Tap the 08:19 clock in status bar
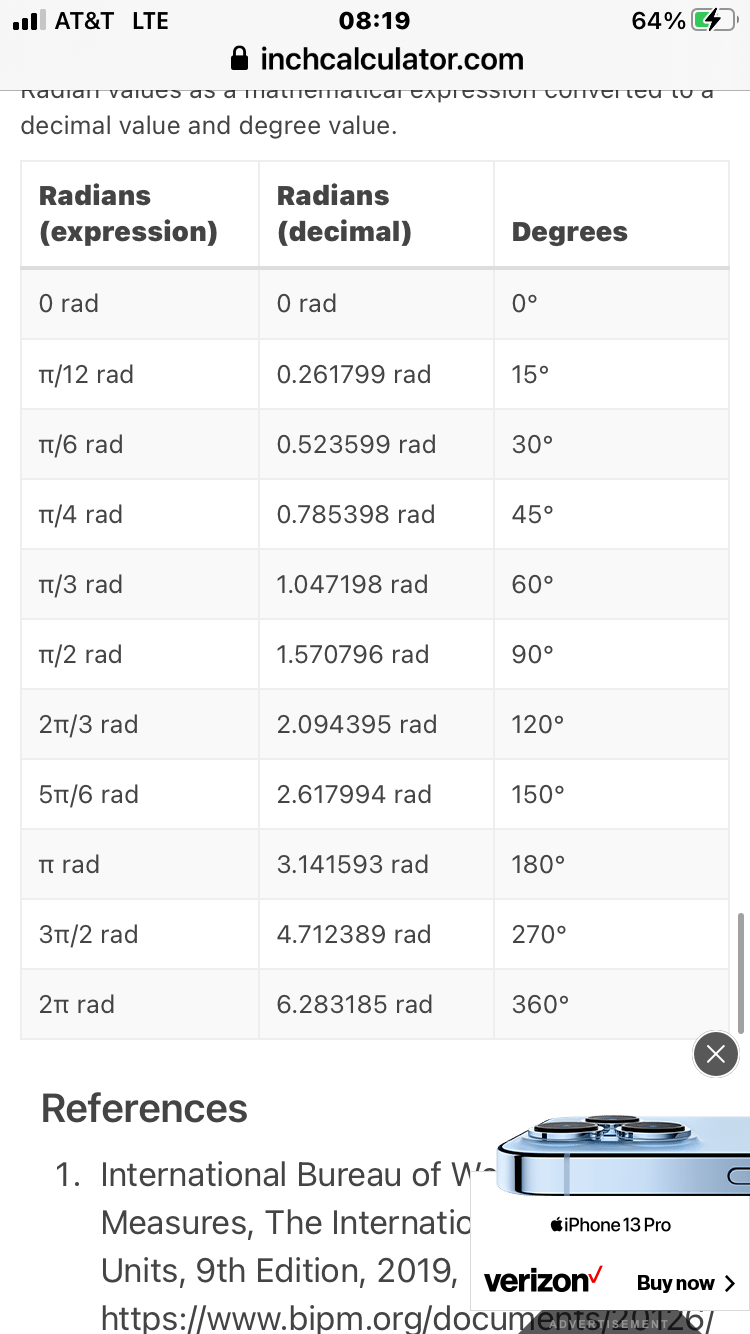750x1334 pixels. tap(375, 20)
